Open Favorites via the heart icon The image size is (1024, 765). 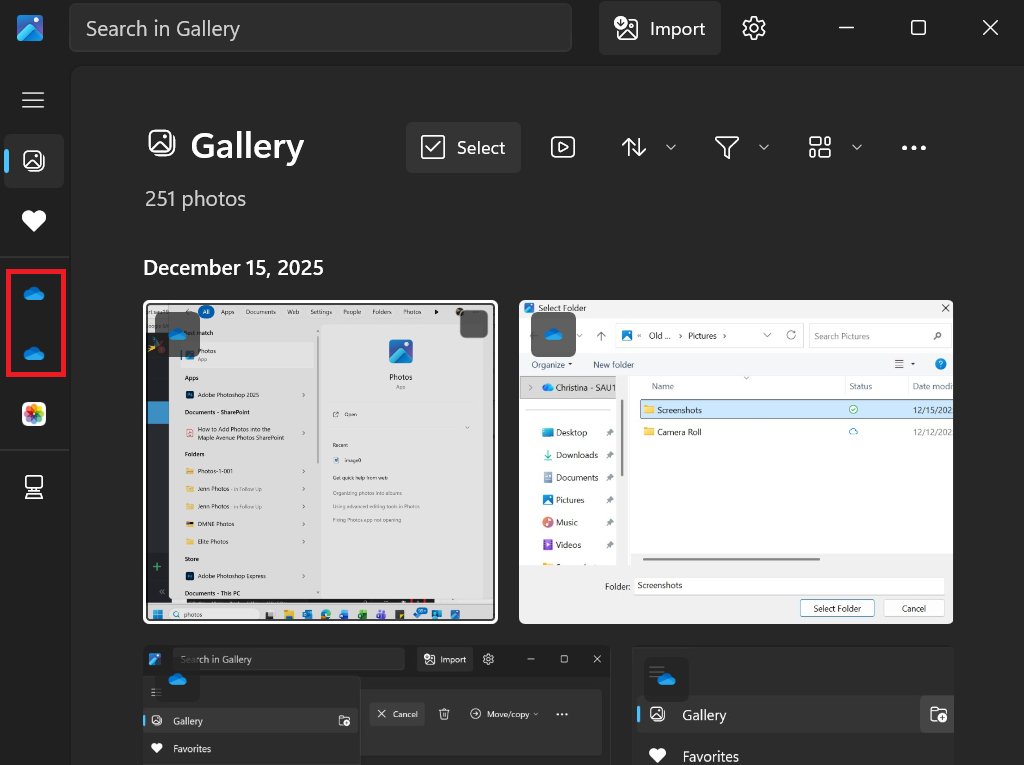click(x=34, y=221)
